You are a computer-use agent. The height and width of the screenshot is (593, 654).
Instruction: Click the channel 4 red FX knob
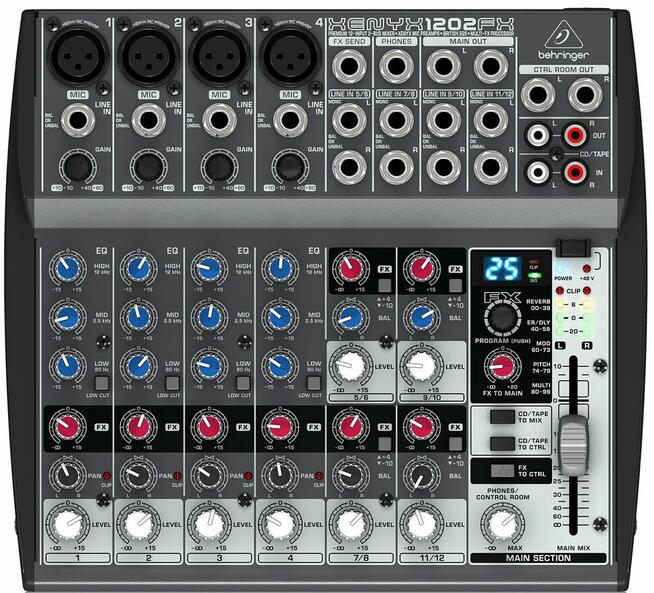[x=280, y=428]
